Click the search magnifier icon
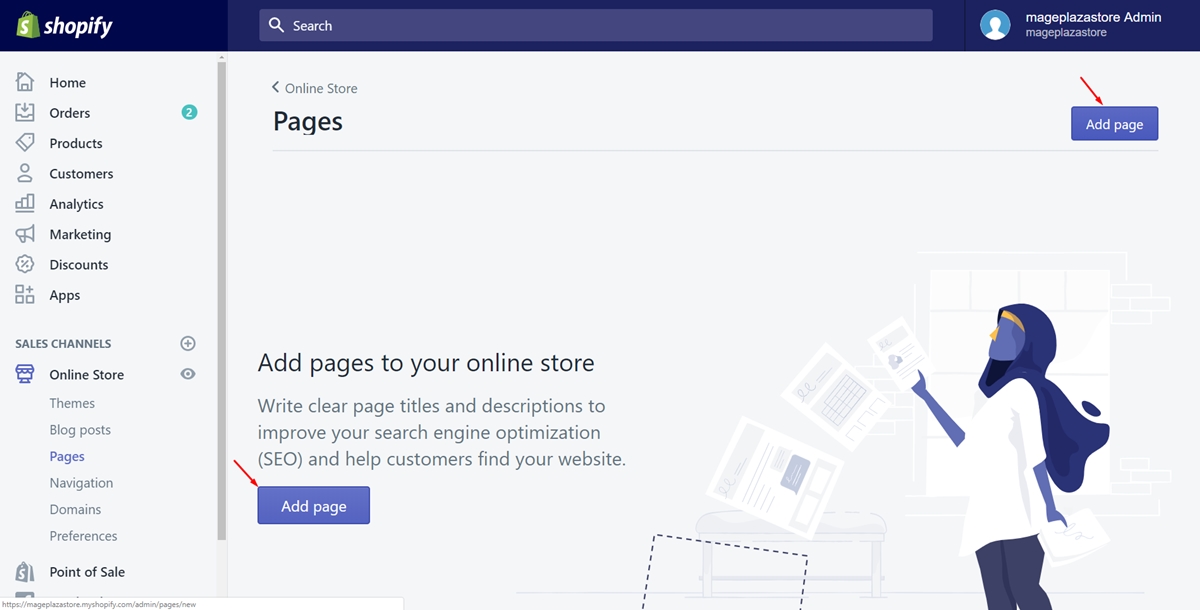The image size is (1200, 610). coord(277,25)
